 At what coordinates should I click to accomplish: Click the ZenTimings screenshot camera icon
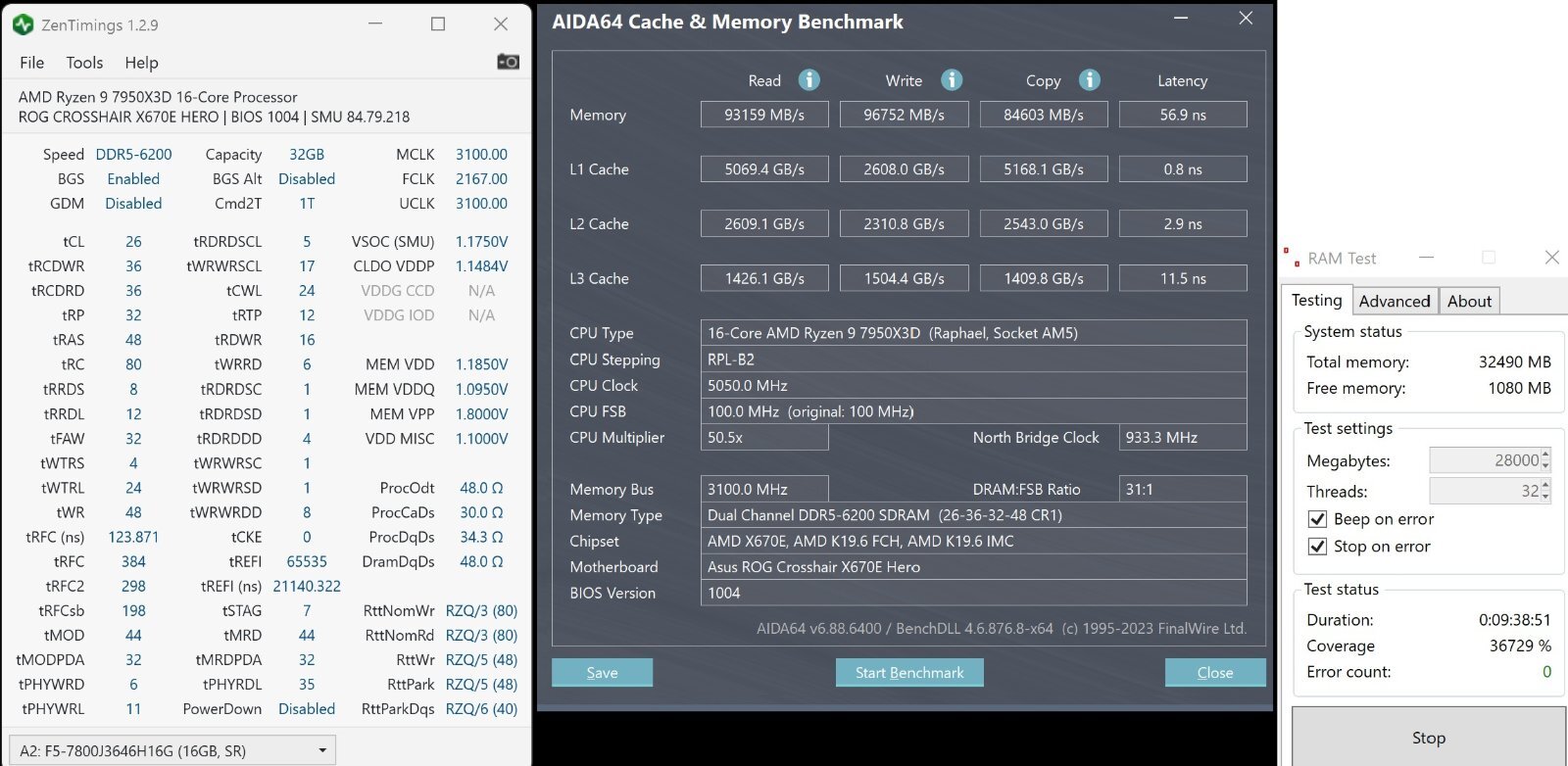[x=508, y=62]
